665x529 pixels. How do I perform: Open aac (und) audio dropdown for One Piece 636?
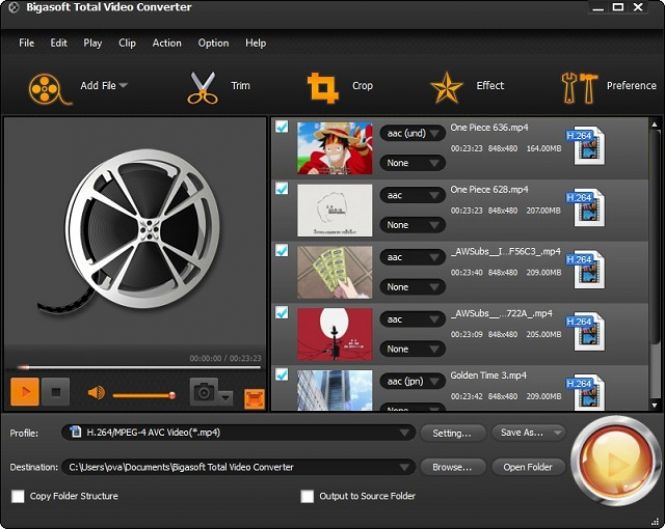click(412, 133)
